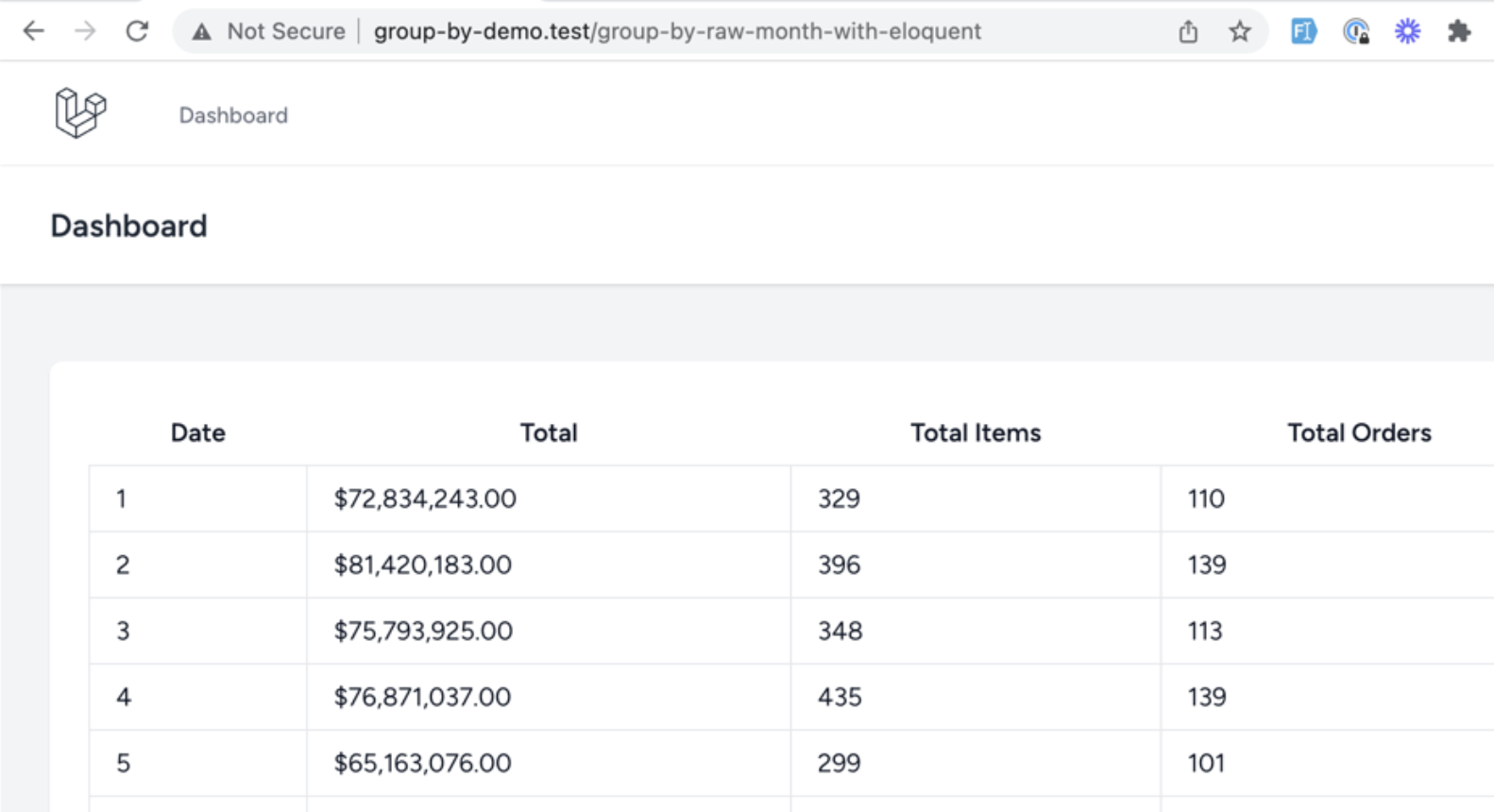Click the Total Items value 435
The image size is (1494, 812).
[x=840, y=697]
